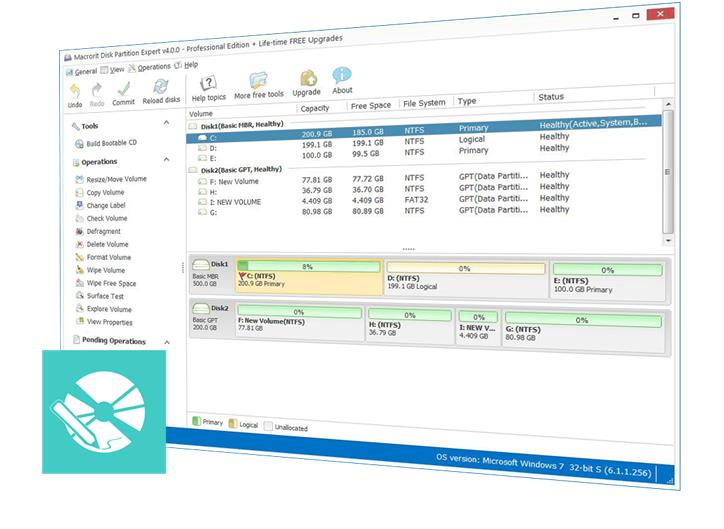Image resolution: width=724 pixels, height=529 pixels.
Task: Select H: (NTFS) 36.79 GB block
Action: point(409,325)
